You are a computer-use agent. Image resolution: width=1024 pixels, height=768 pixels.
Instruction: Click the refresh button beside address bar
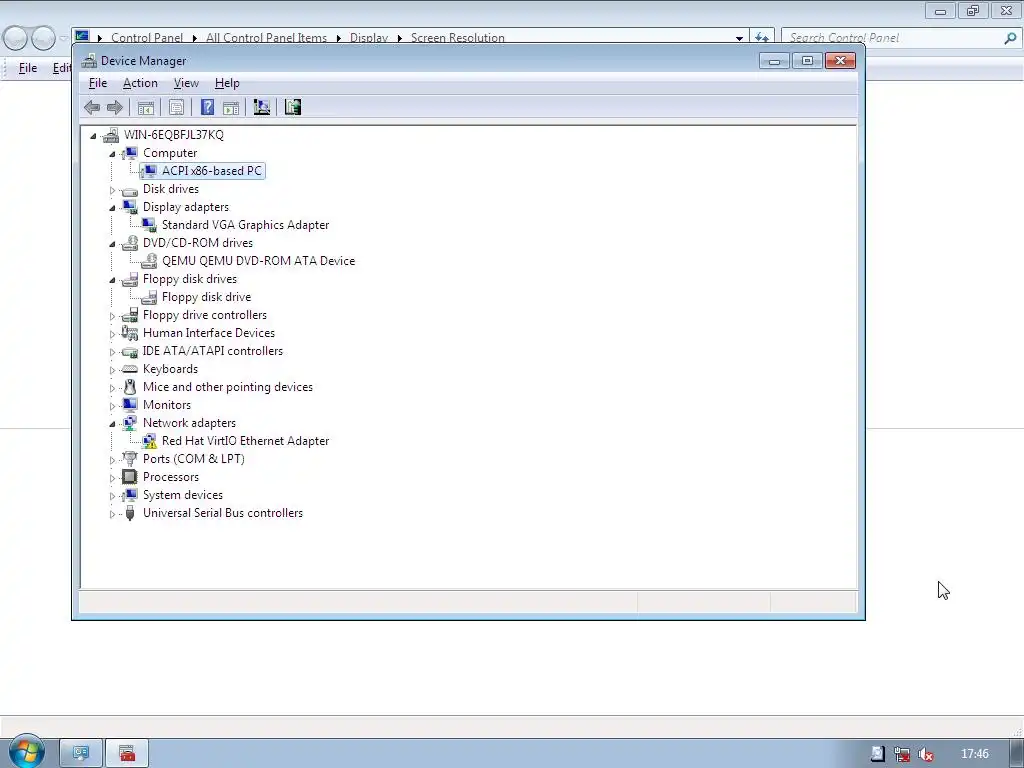coord(761,38)
